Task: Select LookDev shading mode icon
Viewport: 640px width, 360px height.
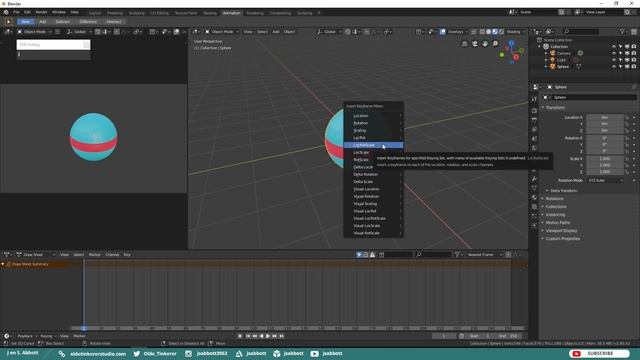Action: pyautogui.click(x=495, y=32)
